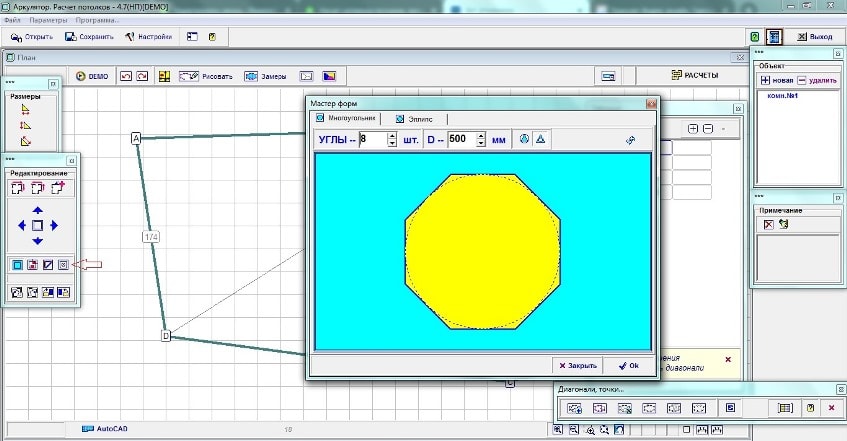
Task: Click the up arrow in Редактирование panel
Action: tap(38, 211)
